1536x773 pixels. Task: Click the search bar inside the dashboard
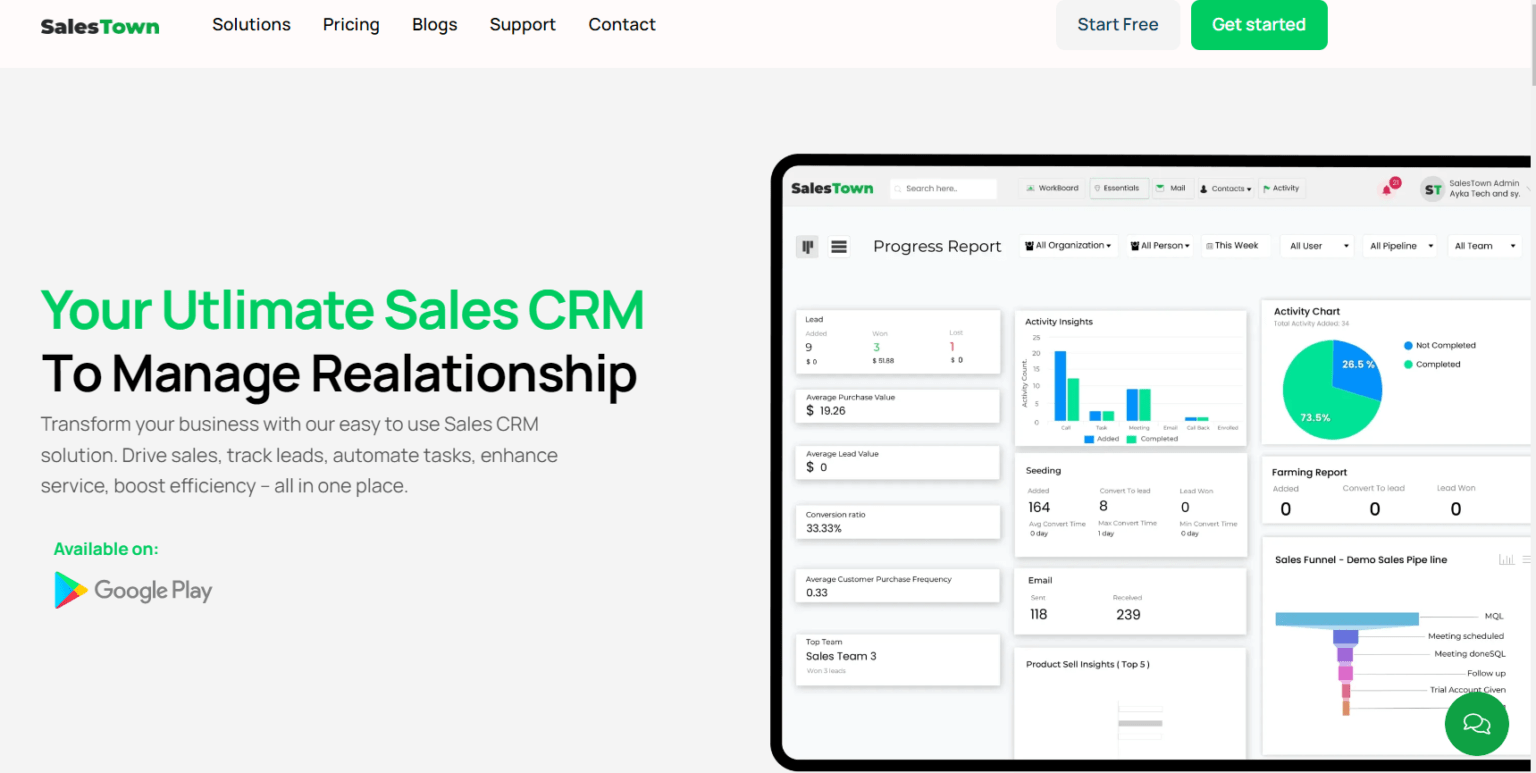point(942,188)
